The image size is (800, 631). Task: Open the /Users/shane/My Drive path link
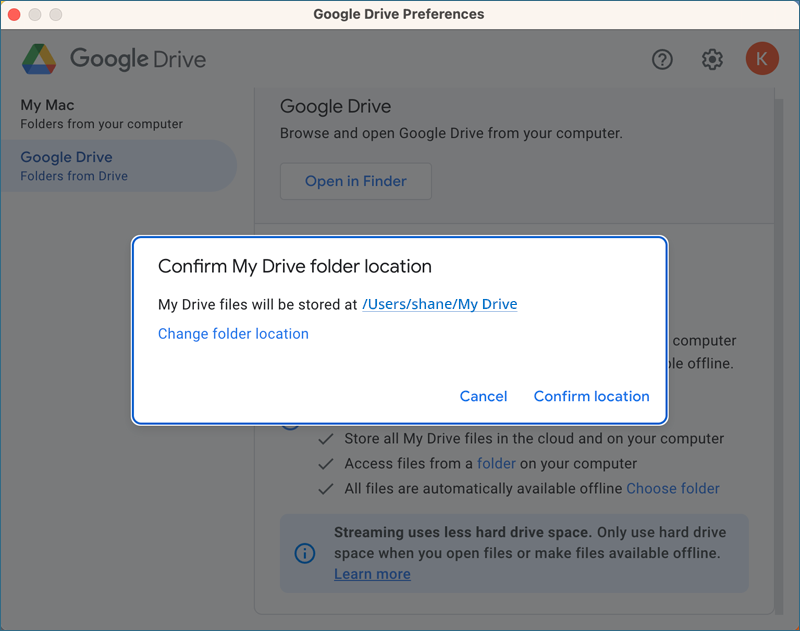click(x=440, y=304)
